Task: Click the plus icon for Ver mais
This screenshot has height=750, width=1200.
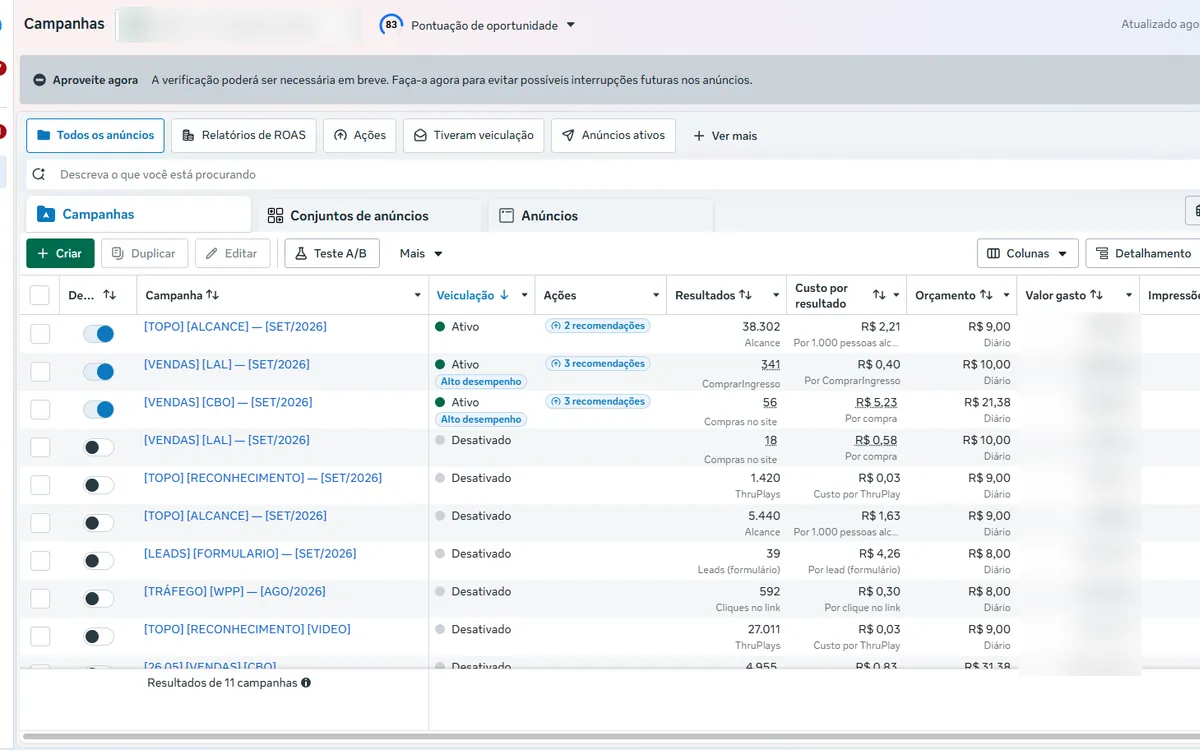Action: [x=699, y=136]
